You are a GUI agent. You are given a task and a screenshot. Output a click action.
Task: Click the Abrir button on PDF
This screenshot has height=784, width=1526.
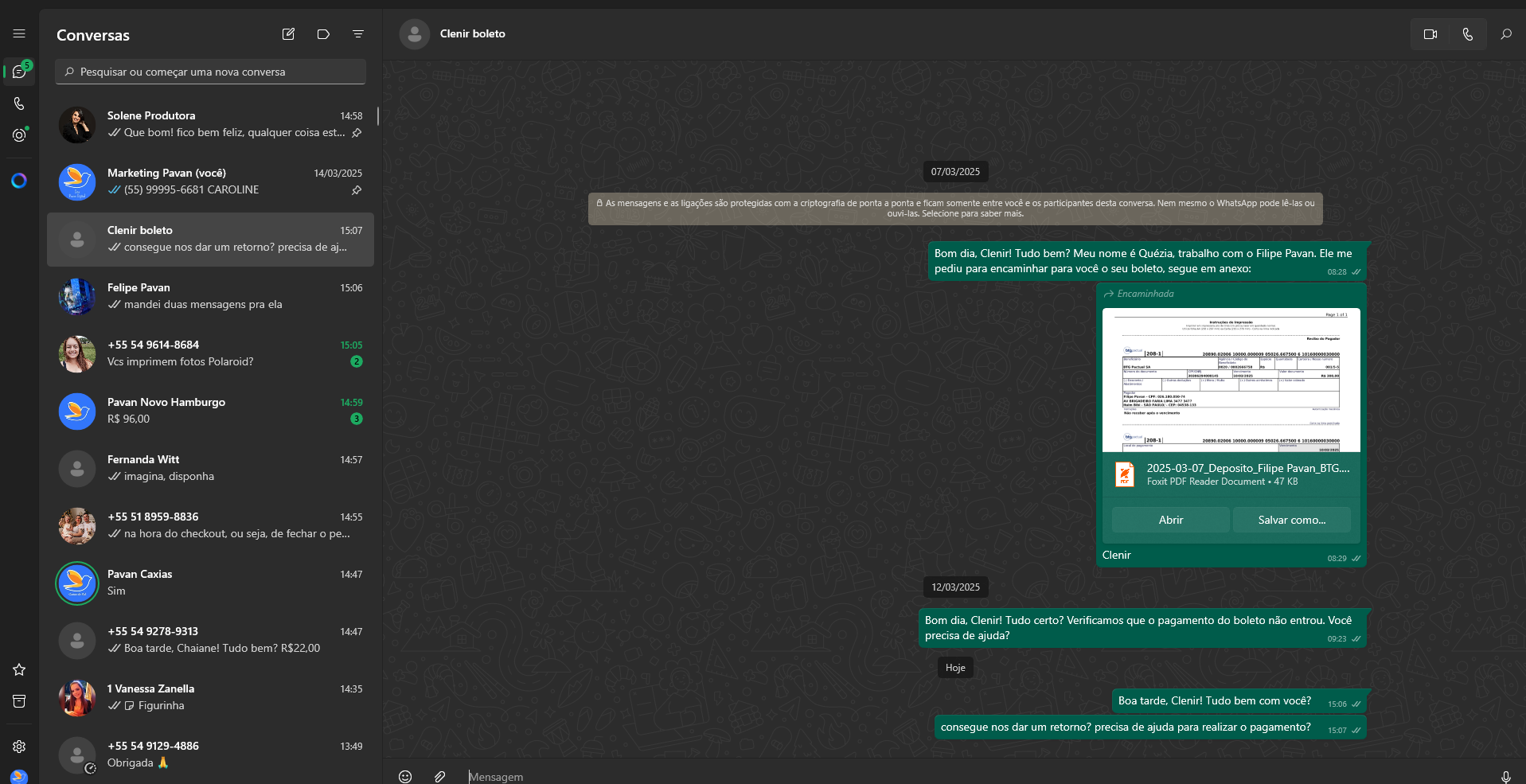point(1170,520)
